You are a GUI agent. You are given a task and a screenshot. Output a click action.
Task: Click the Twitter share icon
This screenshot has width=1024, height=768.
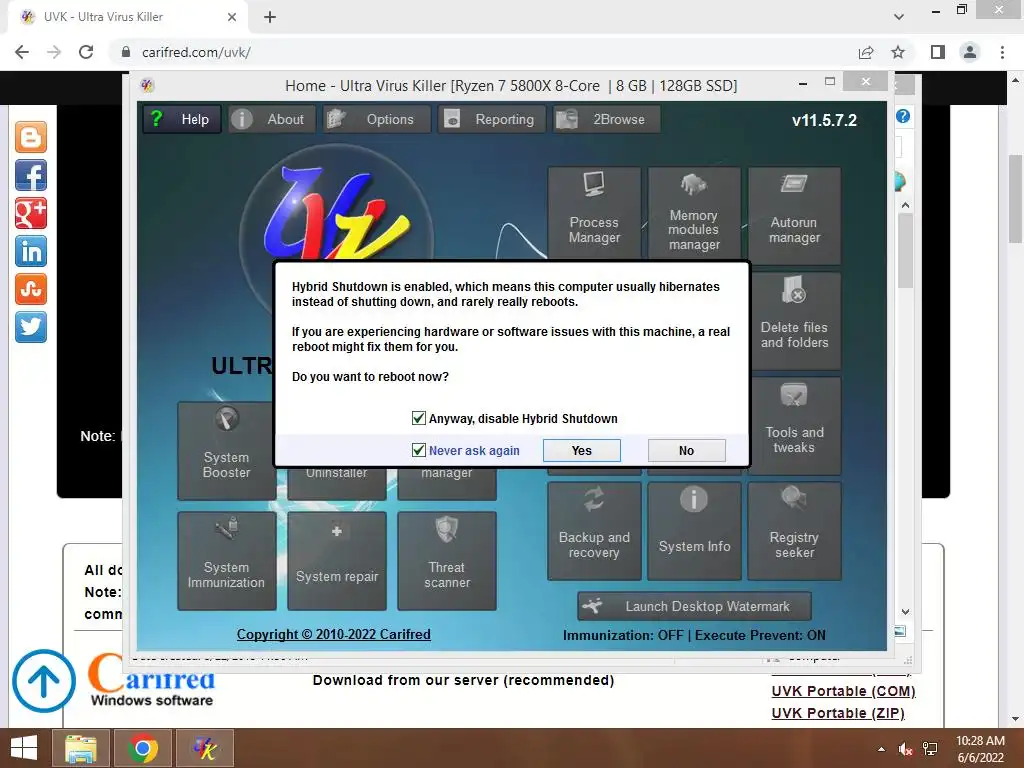(x=31, y=327)
